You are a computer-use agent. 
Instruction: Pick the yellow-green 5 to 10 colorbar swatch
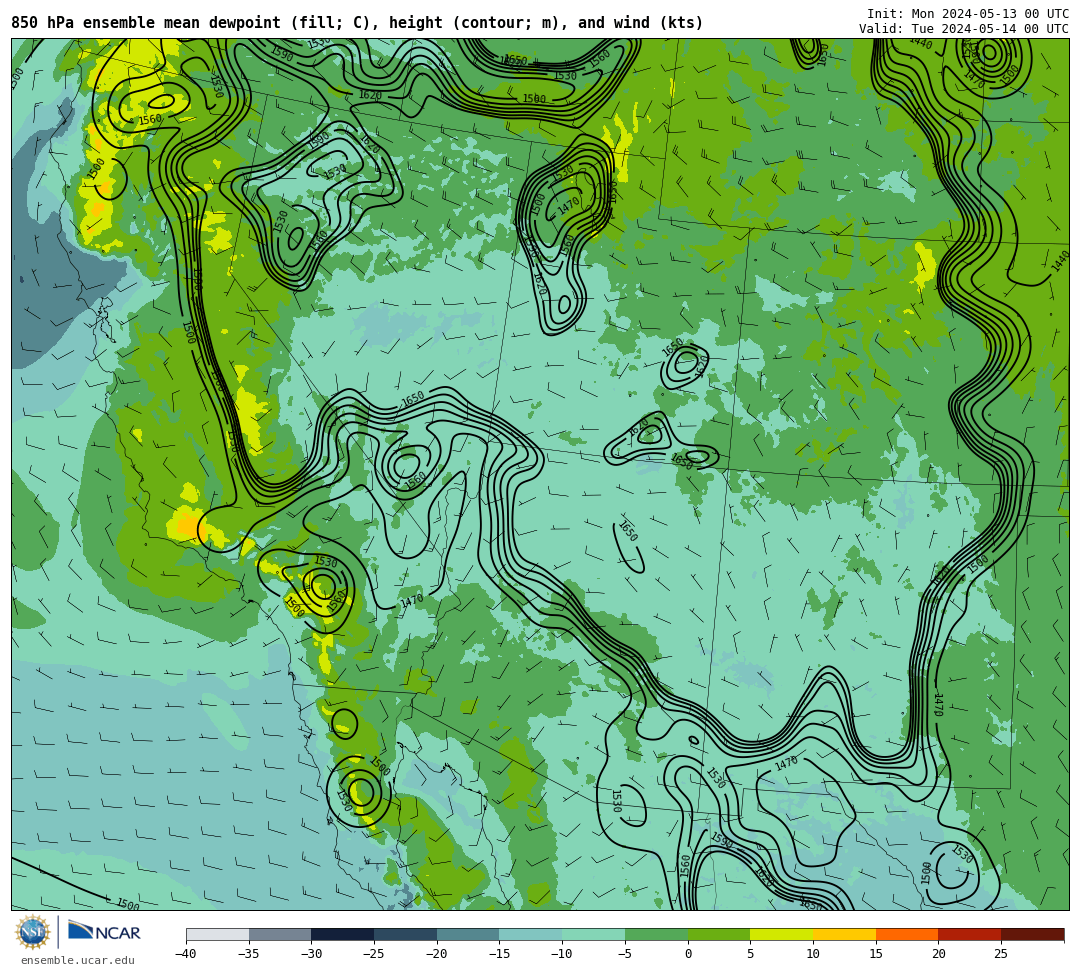[782, 934]
